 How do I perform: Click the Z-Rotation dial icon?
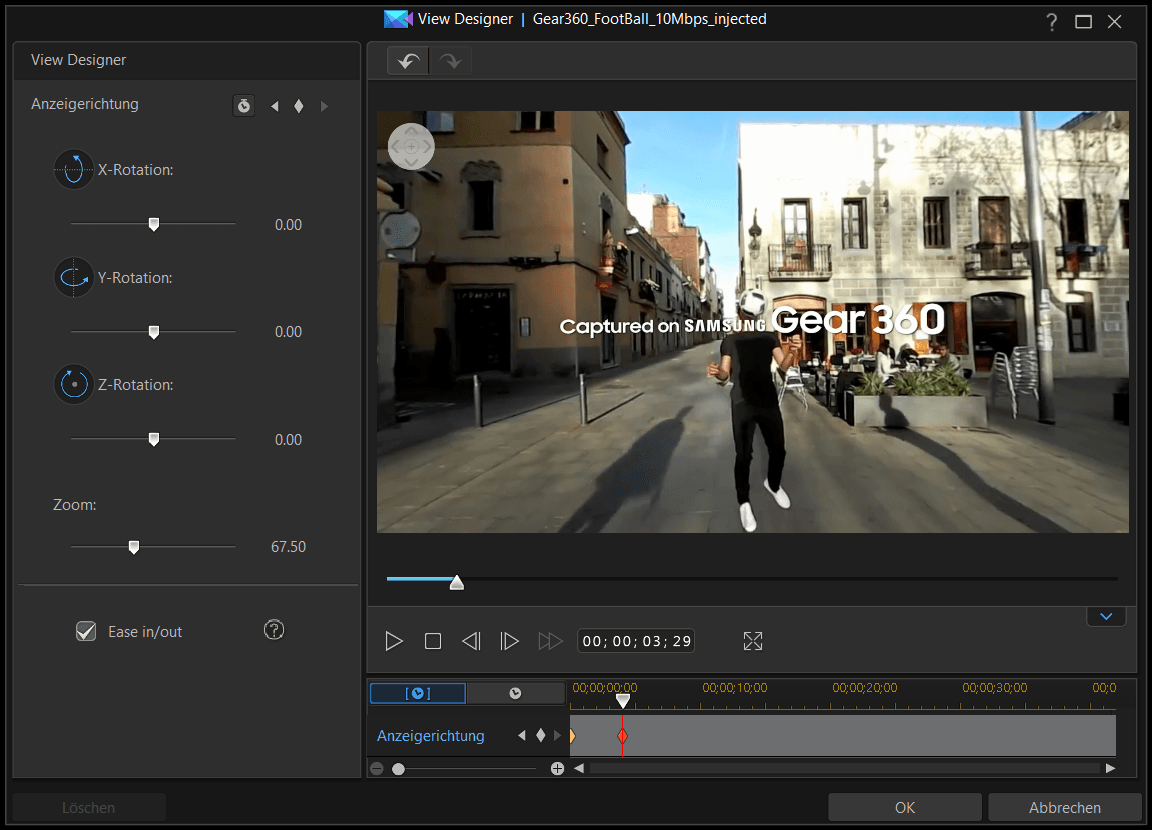(x=74, y=384)
